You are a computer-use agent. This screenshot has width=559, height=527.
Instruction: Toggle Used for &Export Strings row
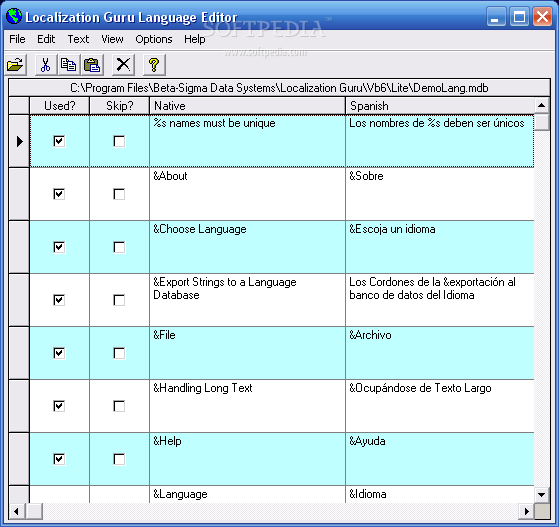click(59, 300)
